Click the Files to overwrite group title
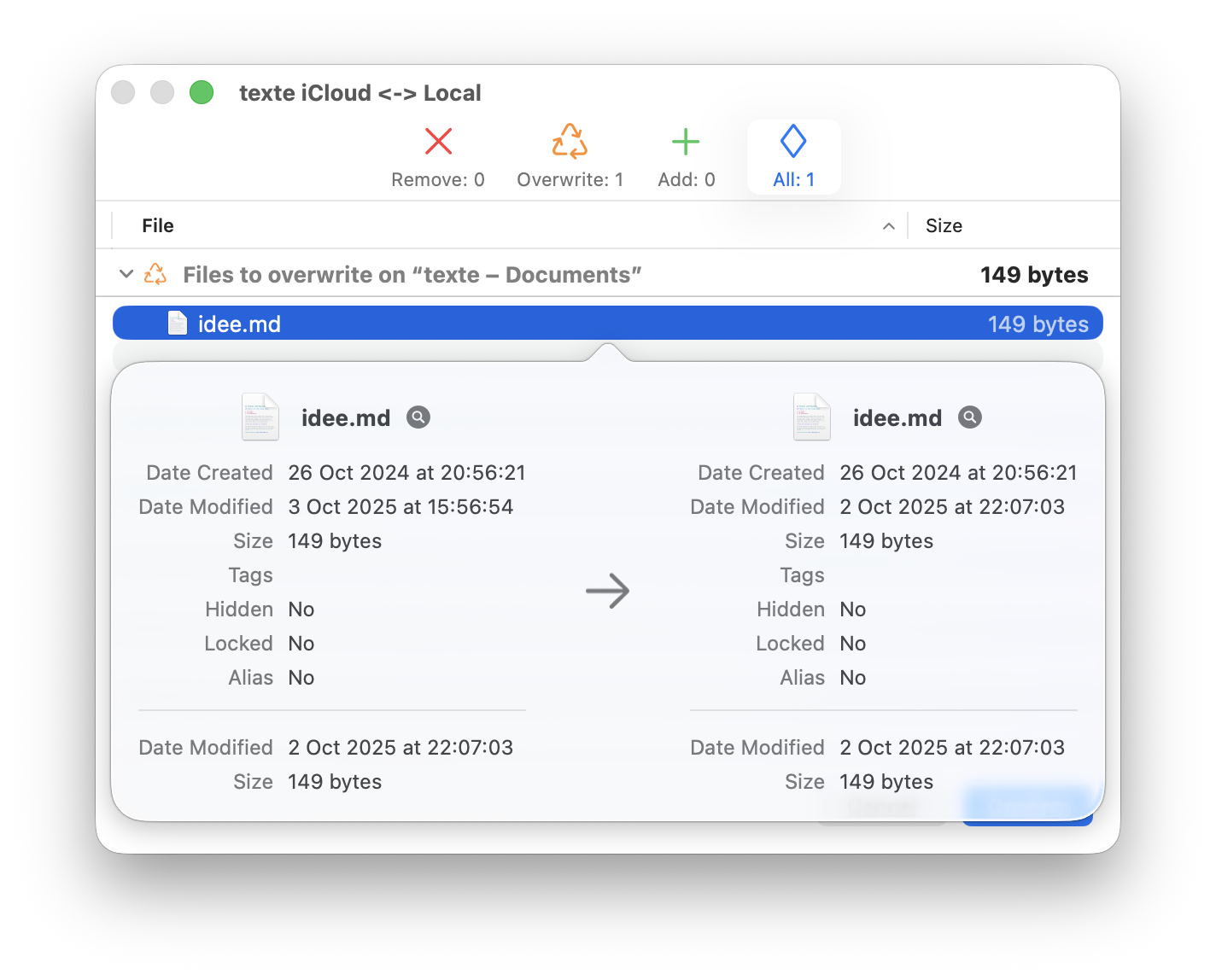This screenshot has width=1216, height=980. [412, 275]
